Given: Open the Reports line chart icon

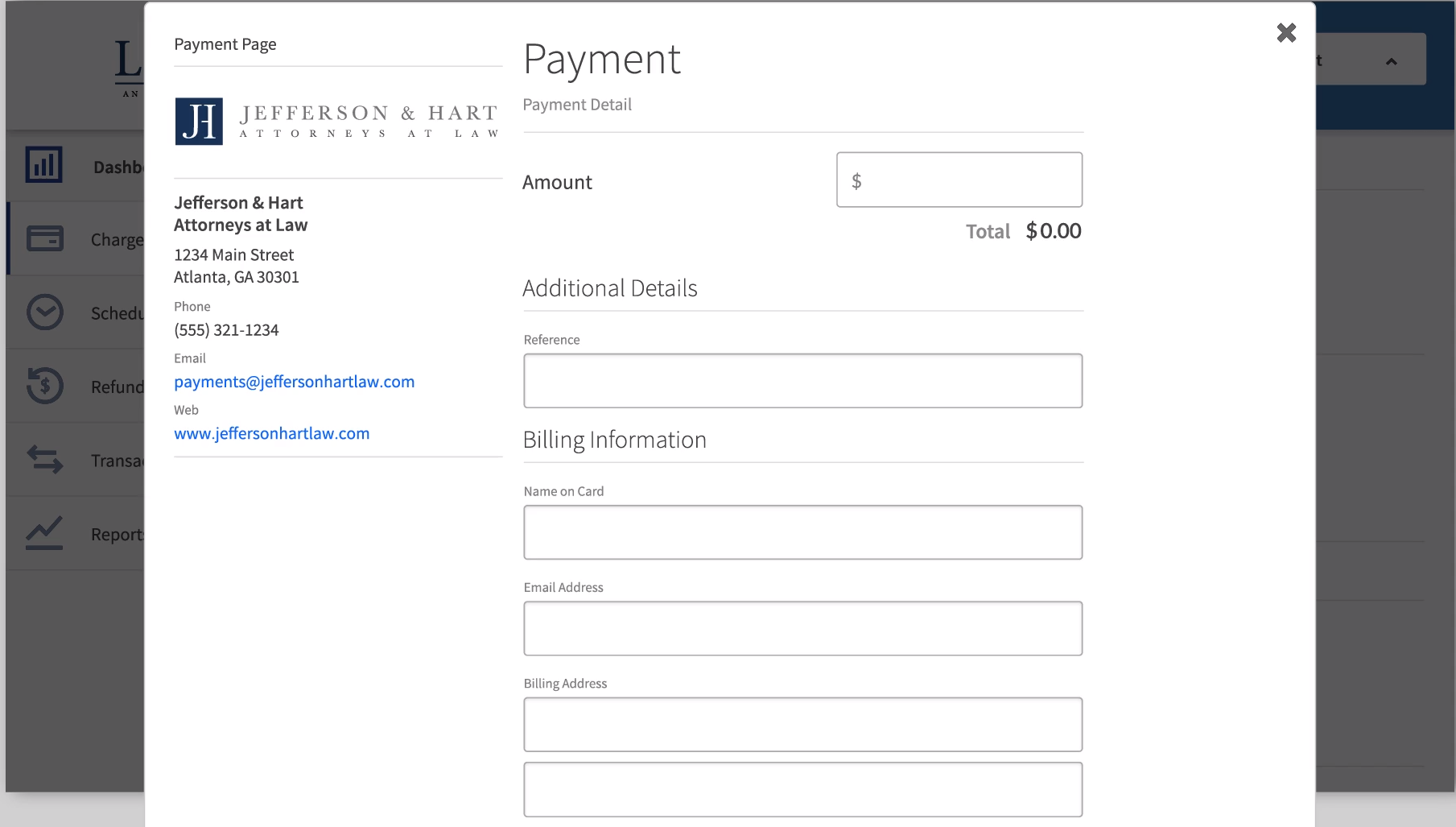Looking at the screenshot, I should pos(43,532).
